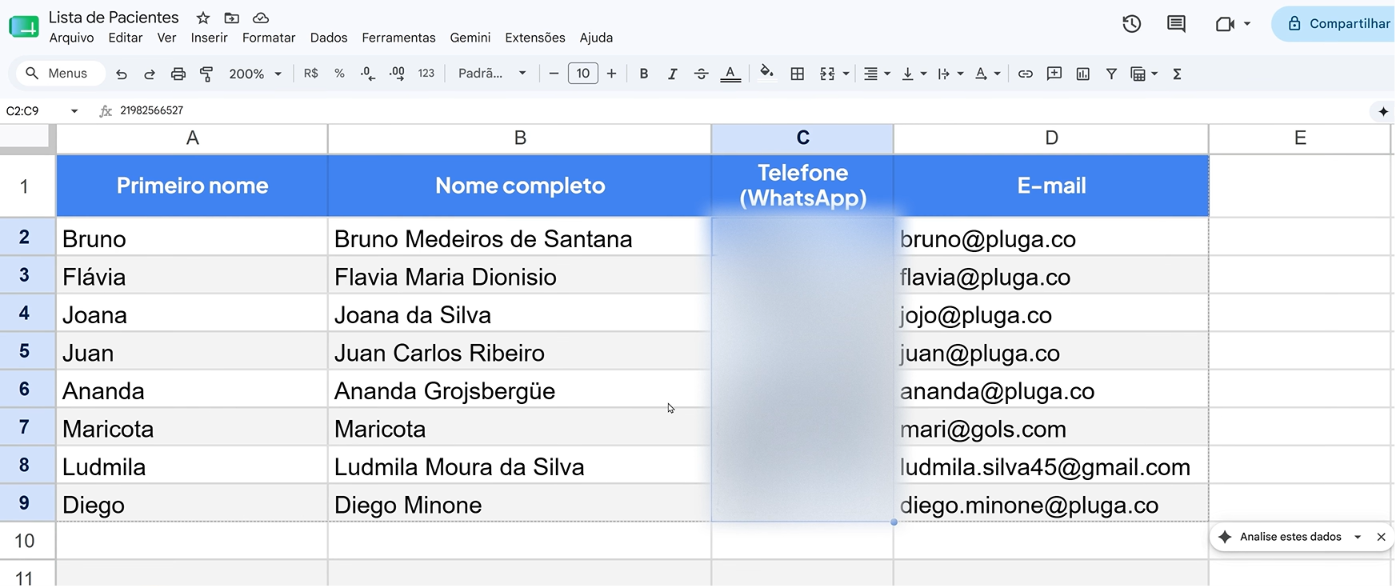1395x586 pixels.
Task: Open version history clock icon
Action: [x=1131, y=24]
